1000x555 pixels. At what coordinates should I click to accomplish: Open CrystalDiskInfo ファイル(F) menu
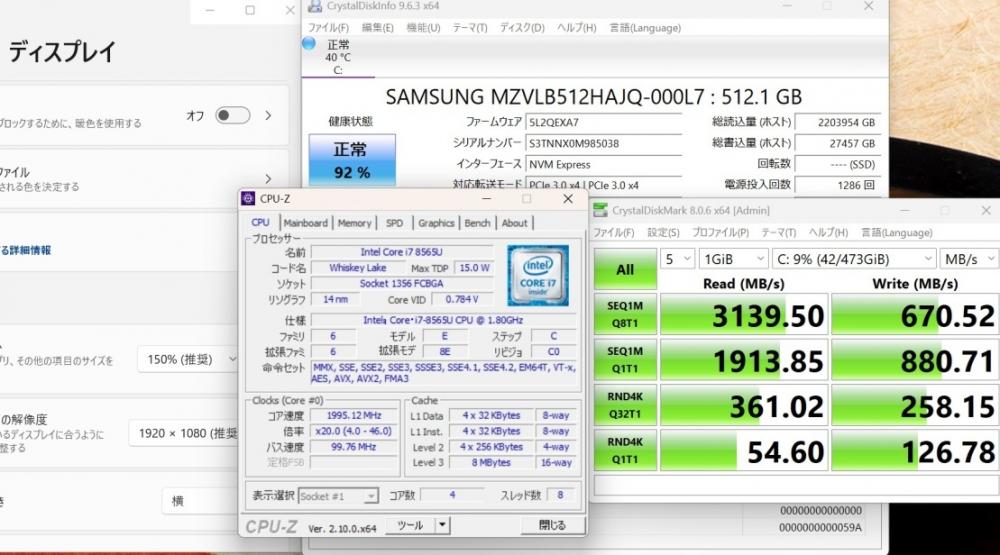point(328,27)
